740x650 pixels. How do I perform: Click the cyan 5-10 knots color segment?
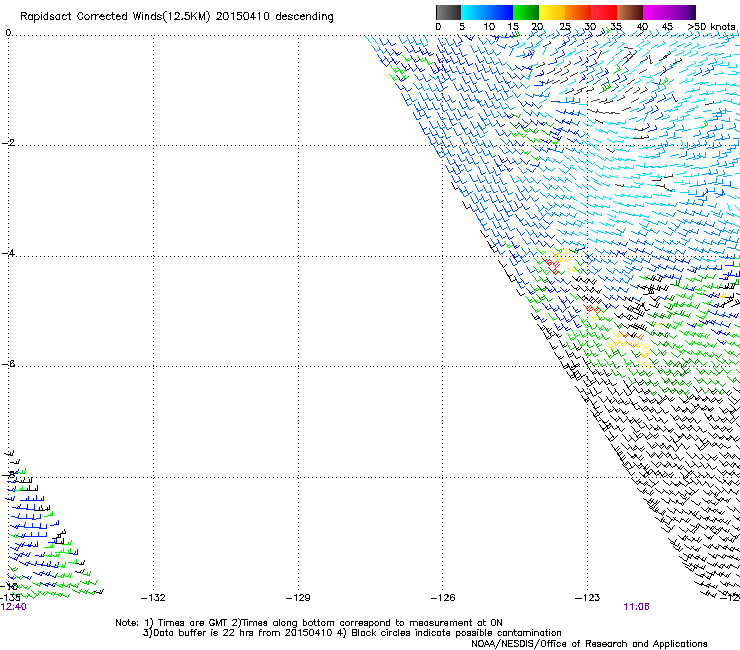(x=474, y=12)
